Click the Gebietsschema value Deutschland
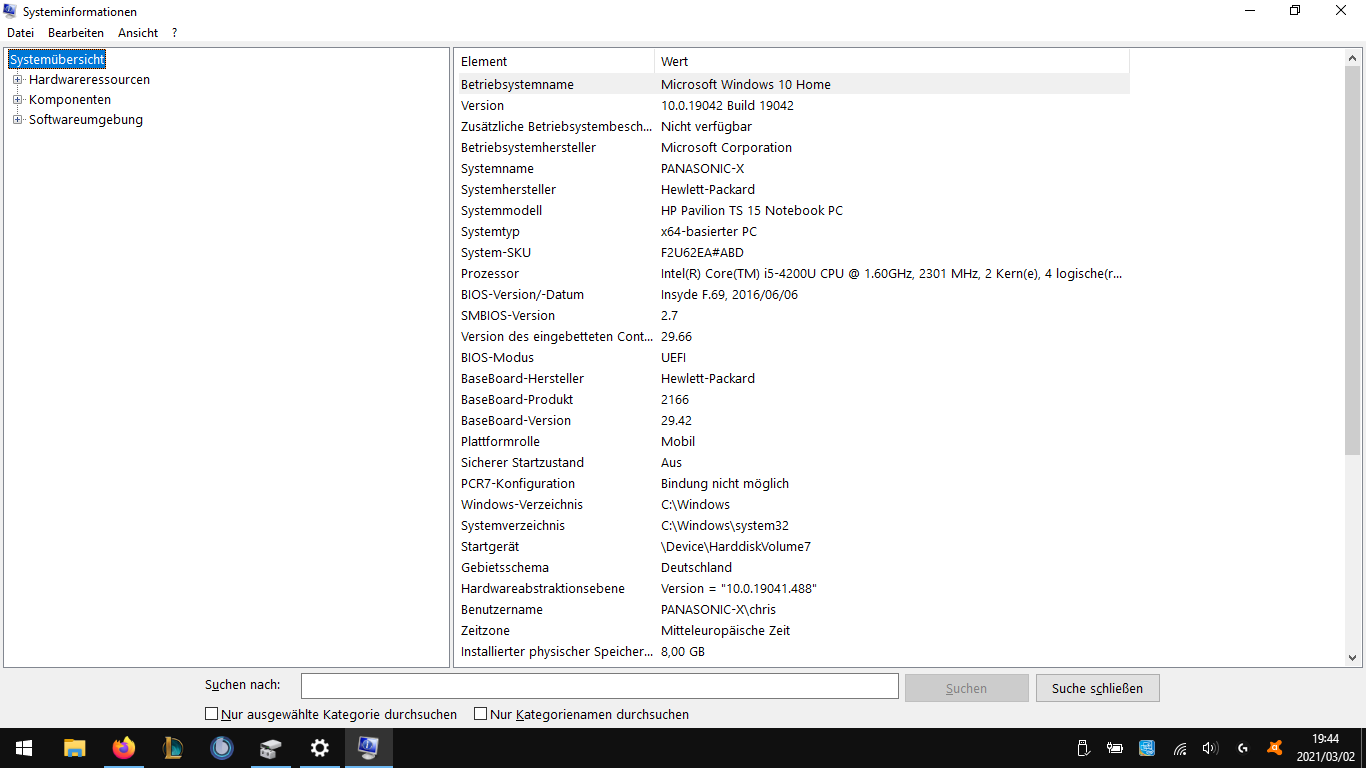This screenshot has height=768, width=1366. 696,568
